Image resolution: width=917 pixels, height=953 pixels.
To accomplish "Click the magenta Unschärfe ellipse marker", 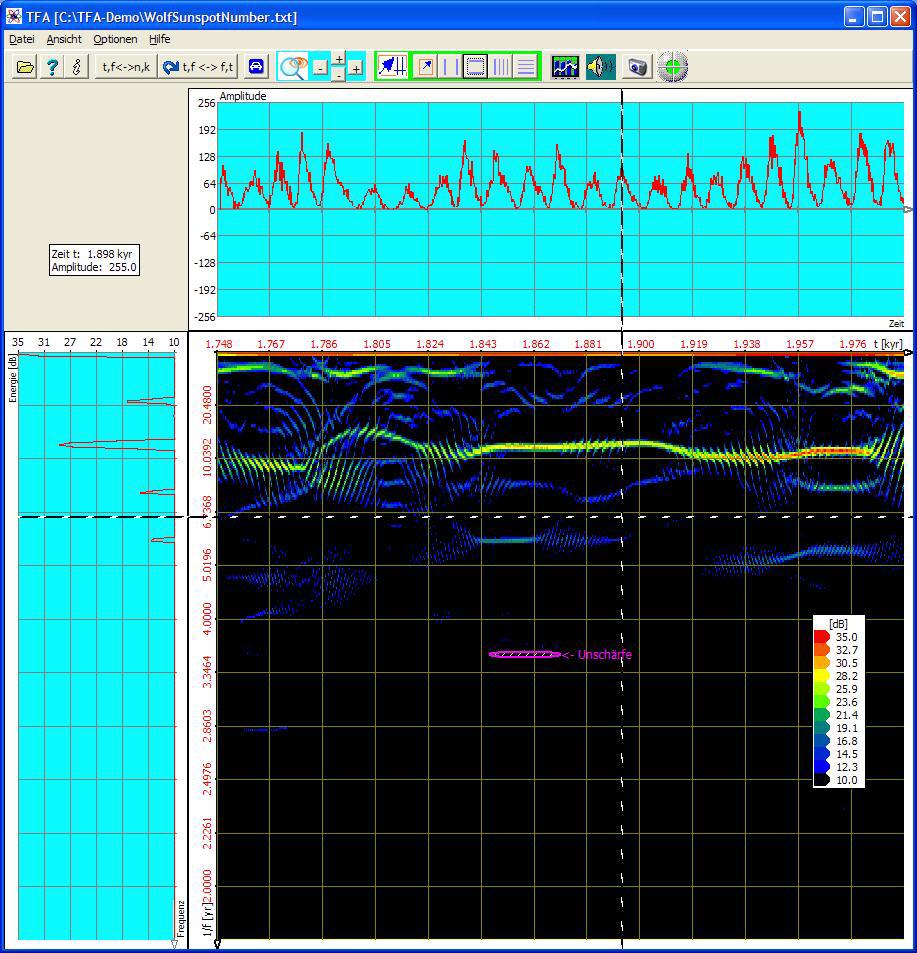I will pyautogui.click(x=525, y=655).
